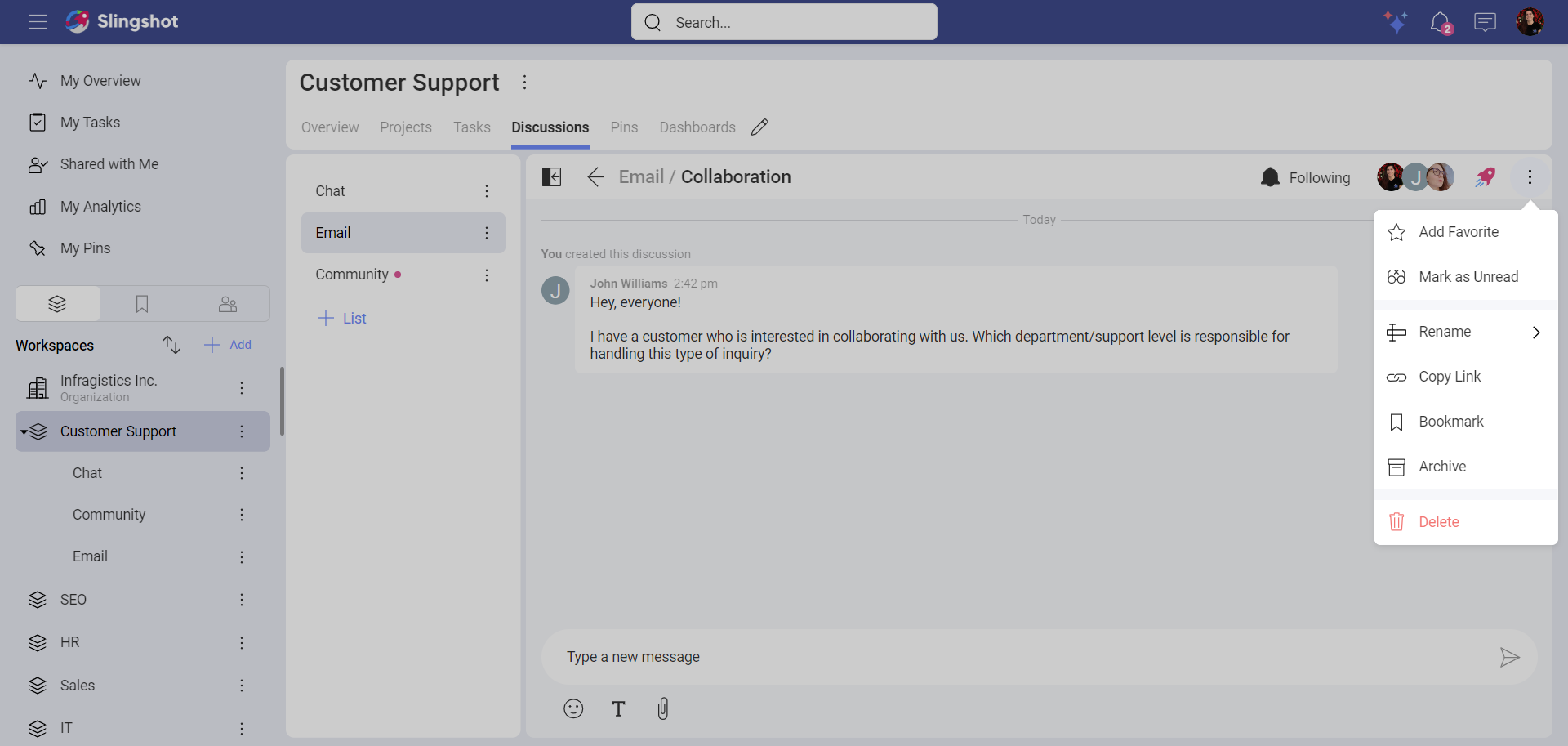1568x746 pixels.
Task: Click the add List link
Action: click(x=342, y=319)
